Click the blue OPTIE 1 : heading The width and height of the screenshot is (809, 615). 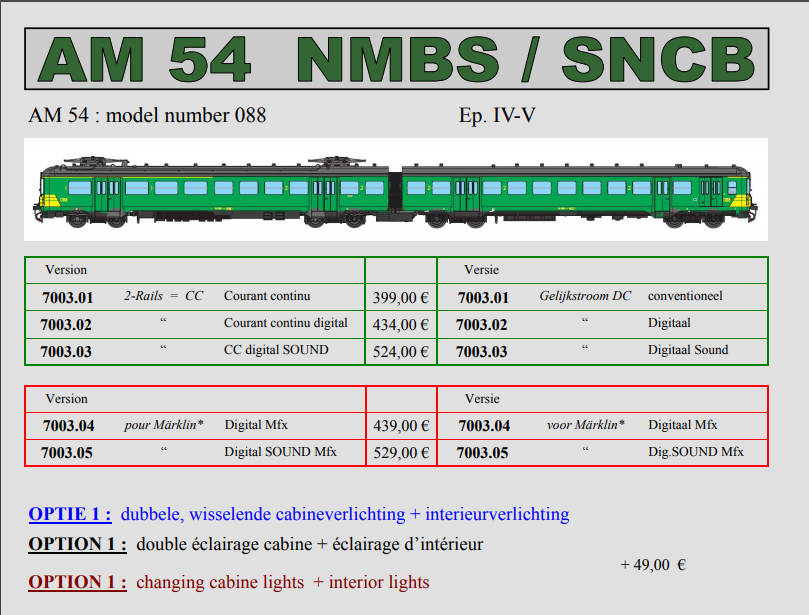pos(70,514)
